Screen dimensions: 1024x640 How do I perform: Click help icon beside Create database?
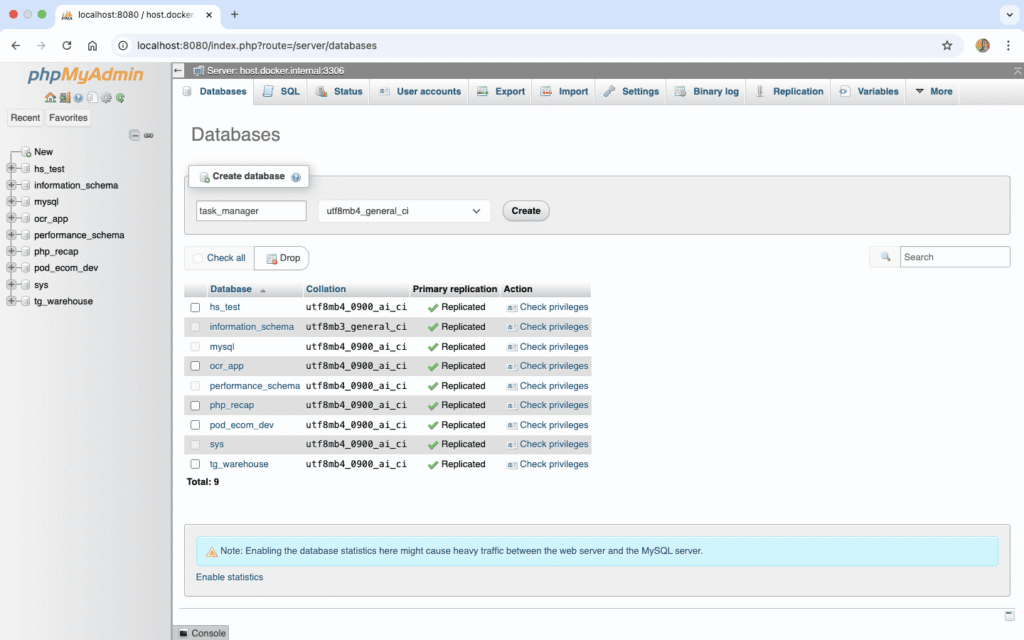pyautogui.click(x=296, y=177)
